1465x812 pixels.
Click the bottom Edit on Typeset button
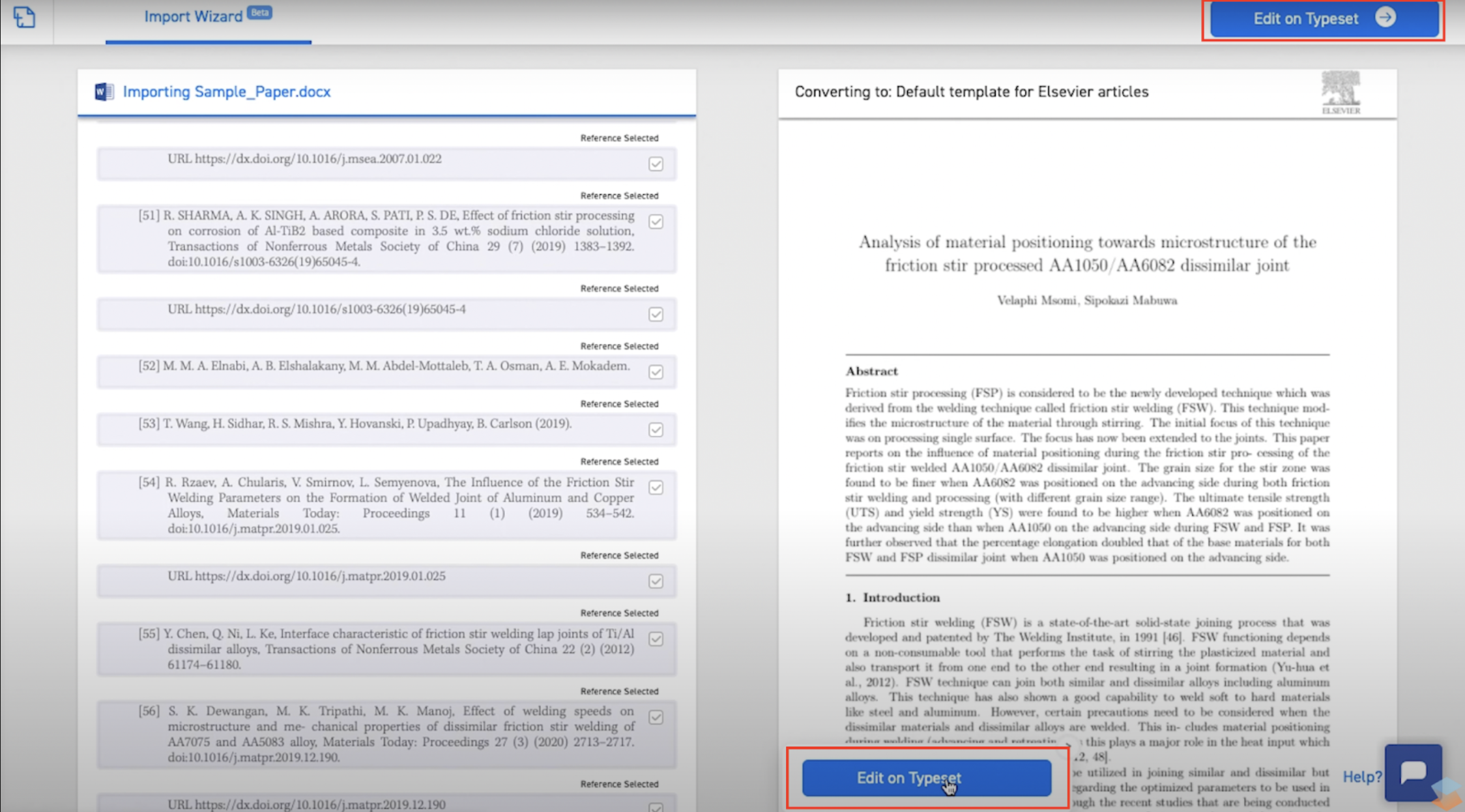[926, 778]
